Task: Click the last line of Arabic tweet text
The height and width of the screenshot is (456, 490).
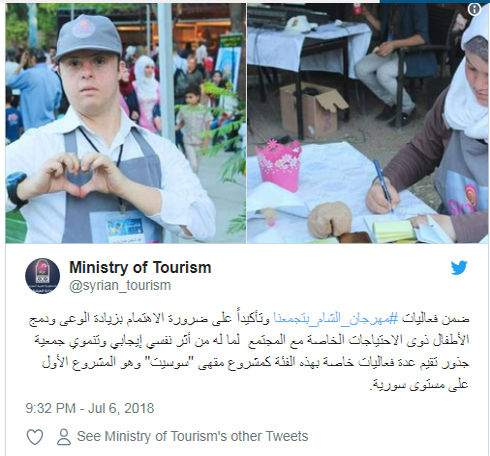Action: 420,384
